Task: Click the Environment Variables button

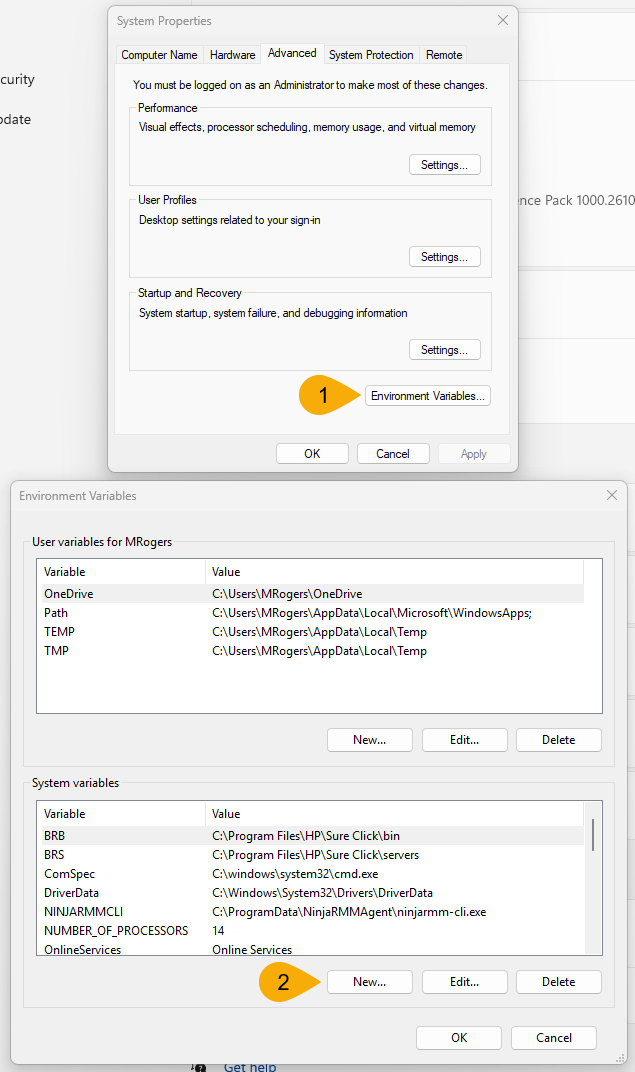Action: 428,396
